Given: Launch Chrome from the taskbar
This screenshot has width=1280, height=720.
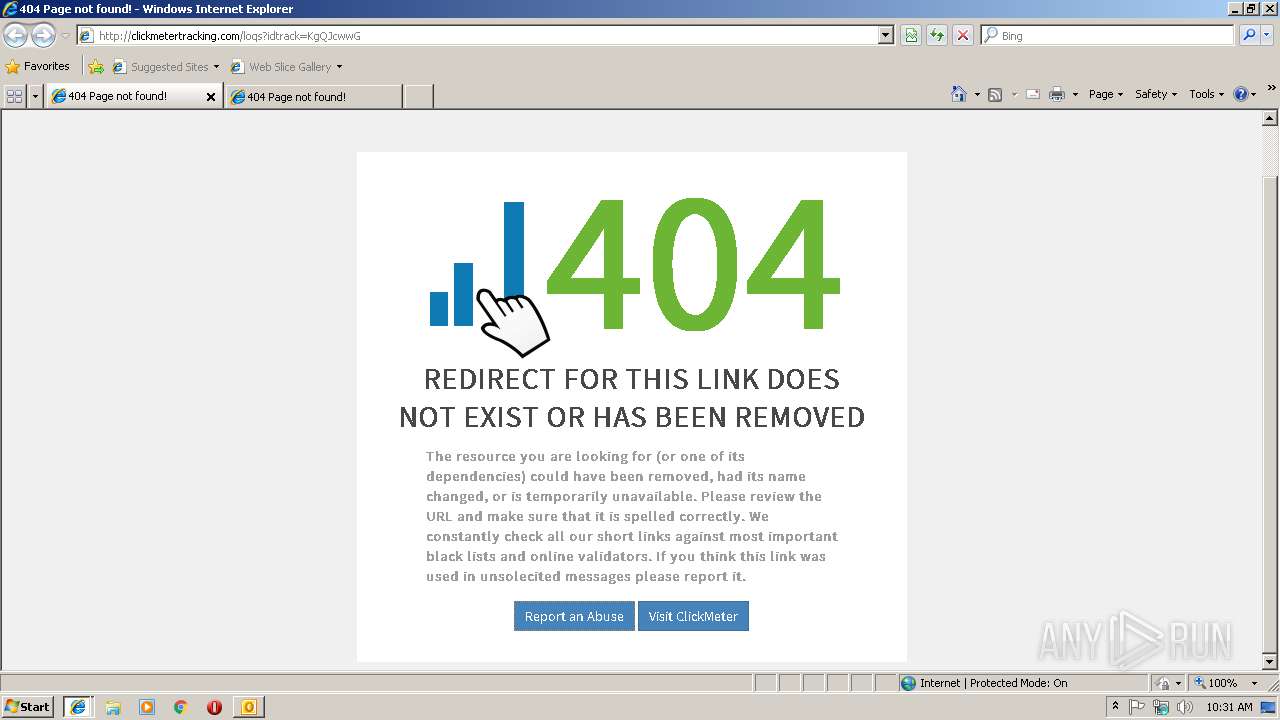Looking at the screenshot, I should (x=181, y=707).
